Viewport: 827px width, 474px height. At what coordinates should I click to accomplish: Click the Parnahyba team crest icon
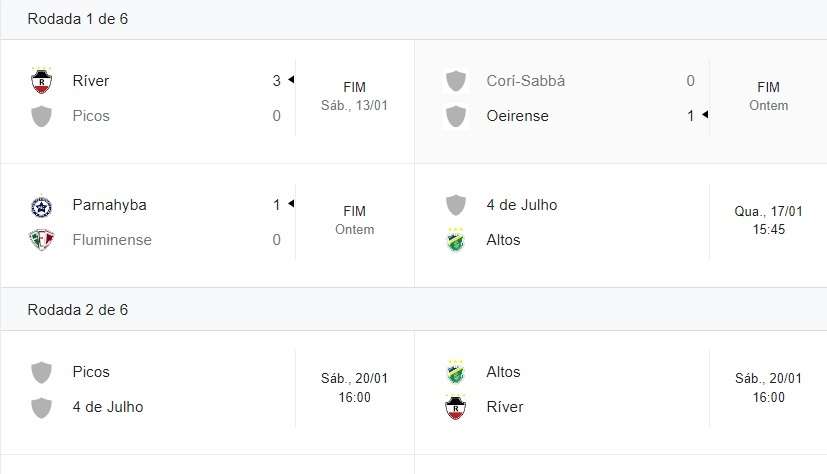click(x=41, y=206)
